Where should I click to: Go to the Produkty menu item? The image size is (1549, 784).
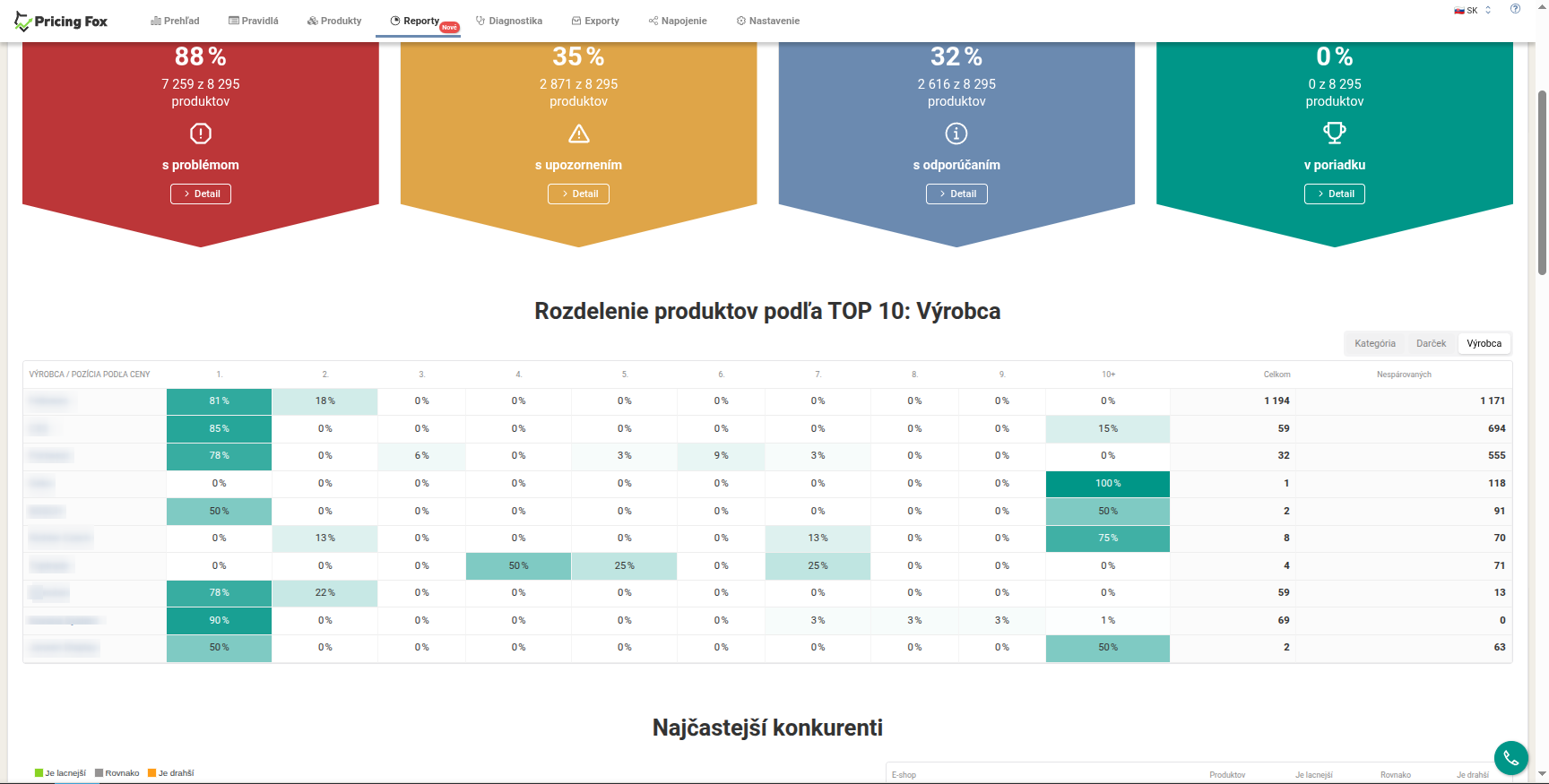pyautogui.click(x=334, y=21)
